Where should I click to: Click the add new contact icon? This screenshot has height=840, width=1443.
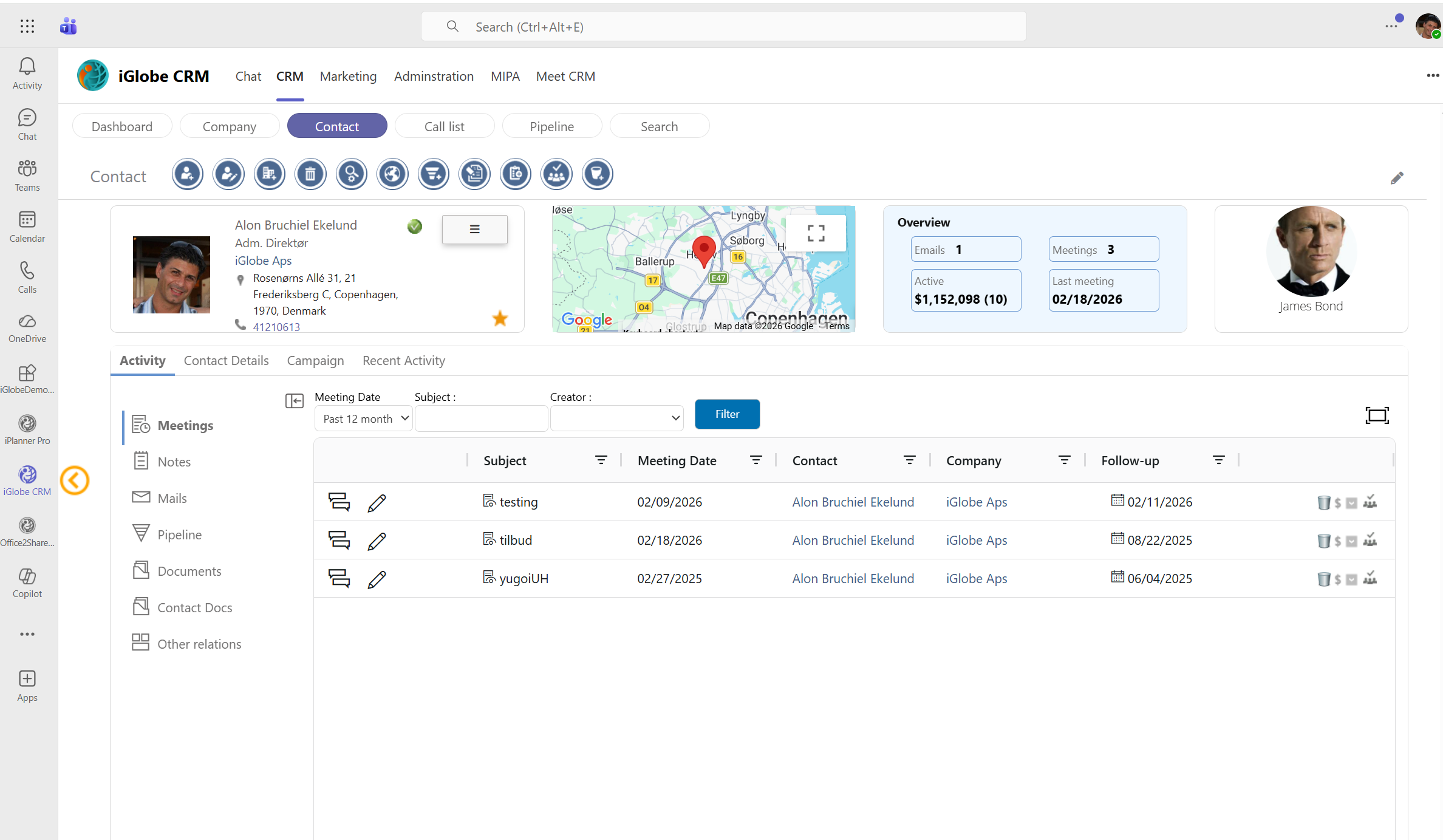pos(187,174)
